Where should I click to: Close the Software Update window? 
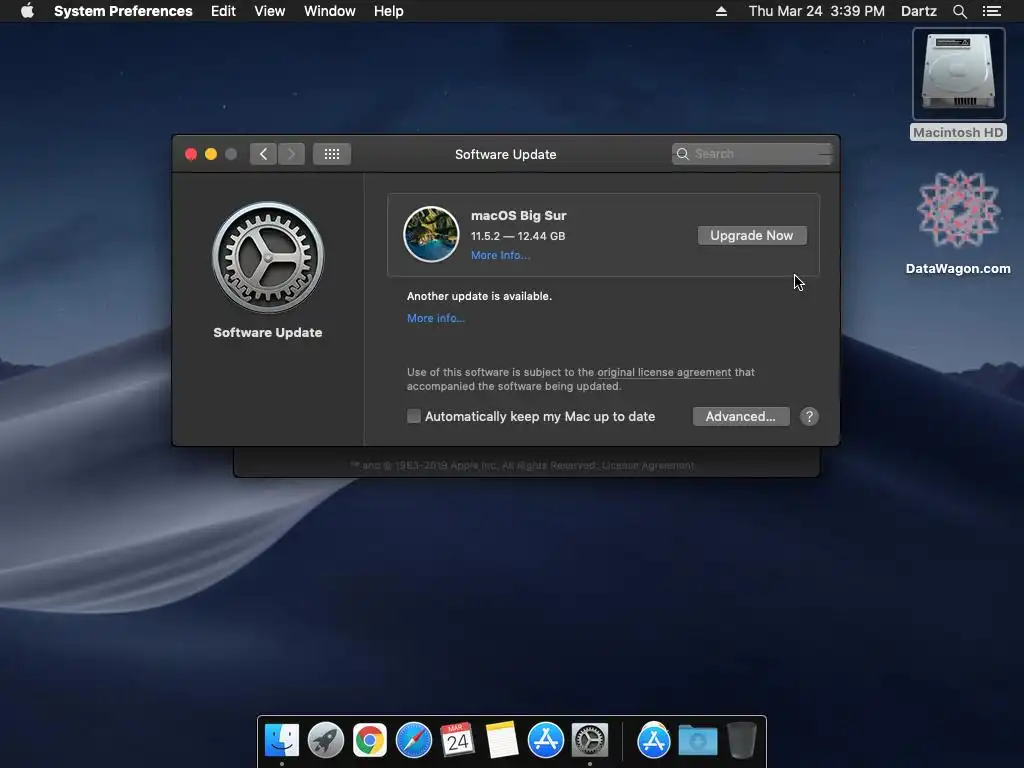[x=191, y=154]
